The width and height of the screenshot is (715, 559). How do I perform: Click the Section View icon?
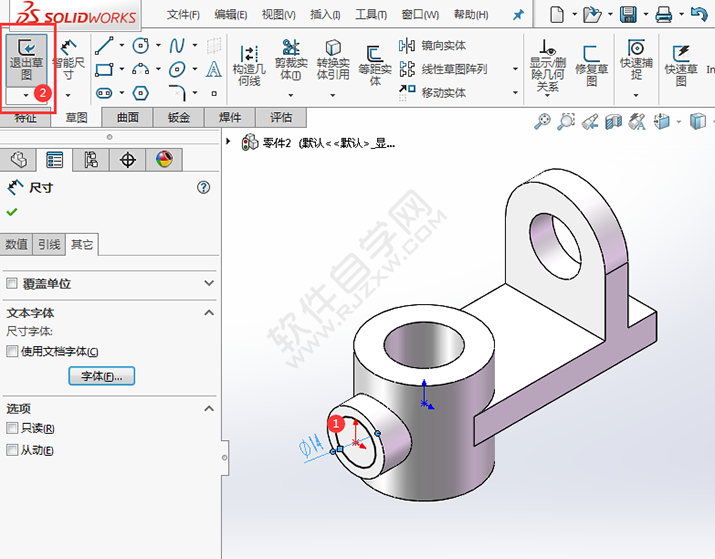[613, 122]
